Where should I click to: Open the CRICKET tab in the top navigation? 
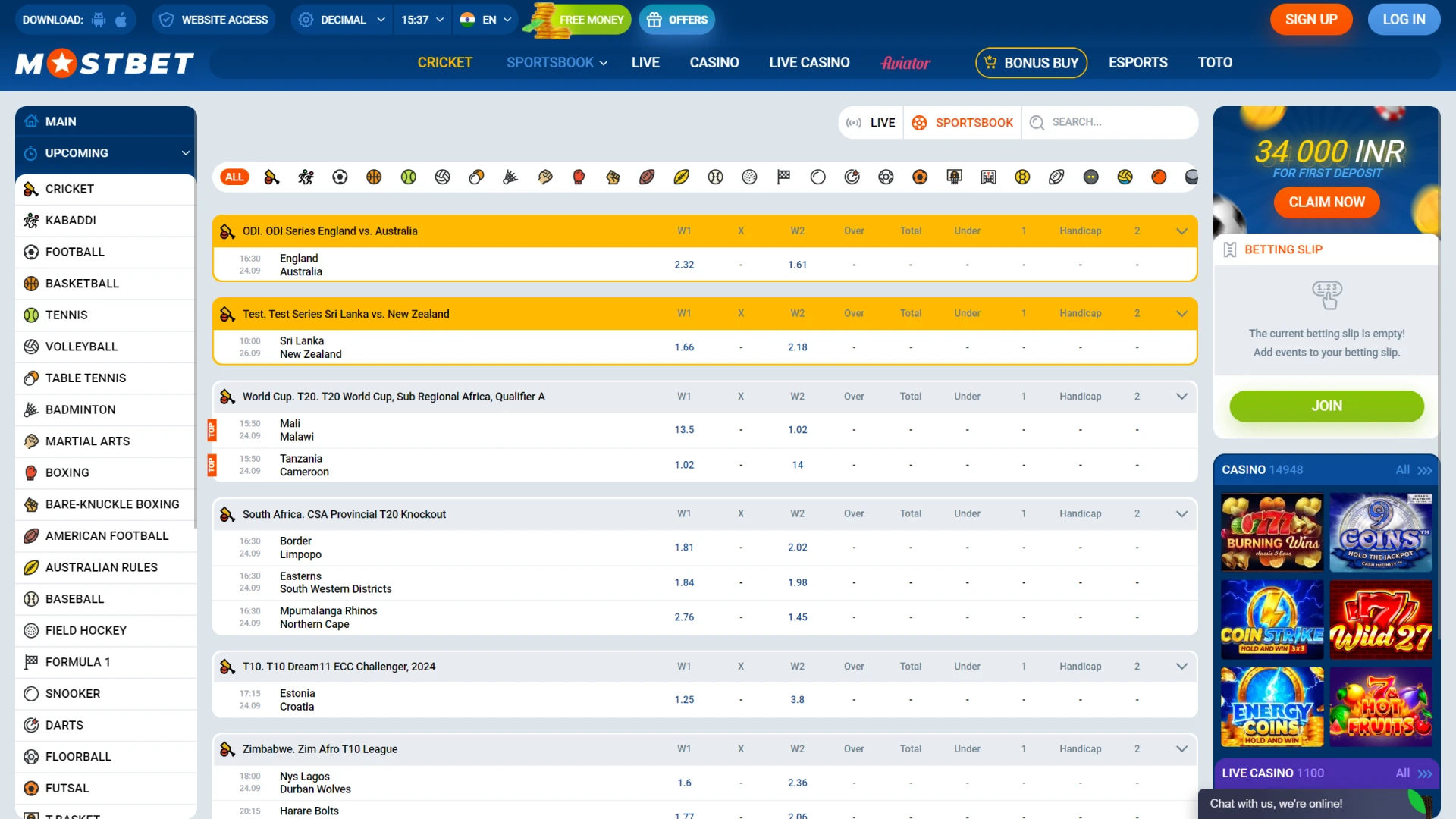point(444,63)
